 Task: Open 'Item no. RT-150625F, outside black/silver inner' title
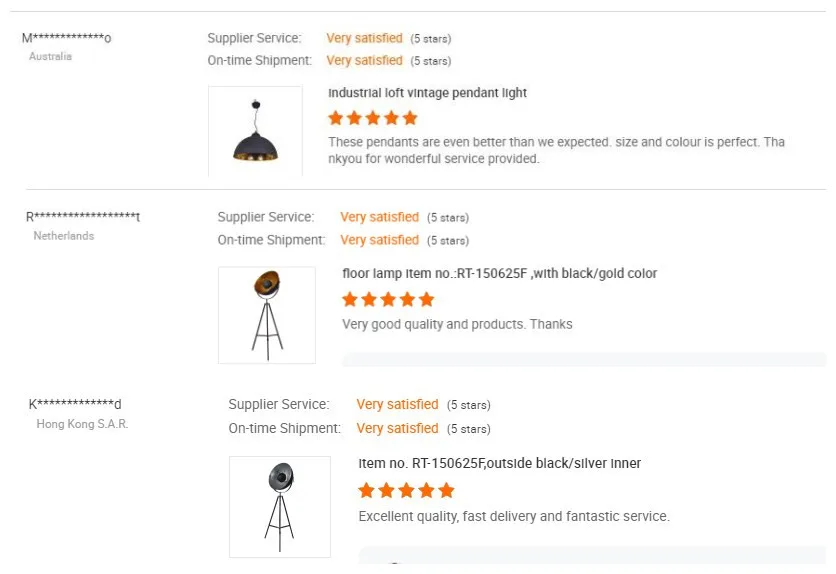pyautogui.click(x=499, y=463)
